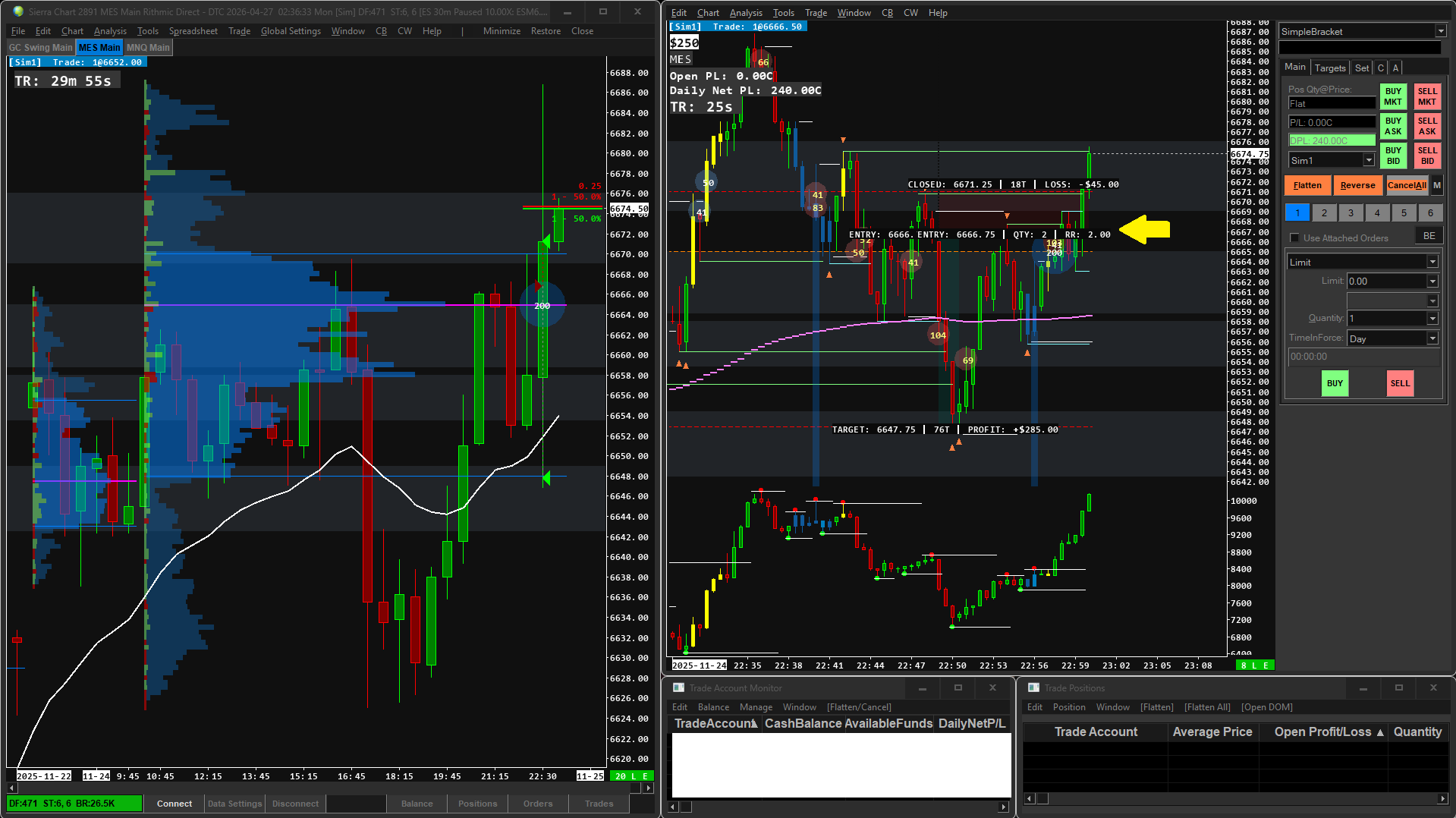This screenshot has width=1456, height=818.
Task: Click the Trade Positions horizontal scrollbar thumb
Action: pyautogui.click(x=1042, y=798)
